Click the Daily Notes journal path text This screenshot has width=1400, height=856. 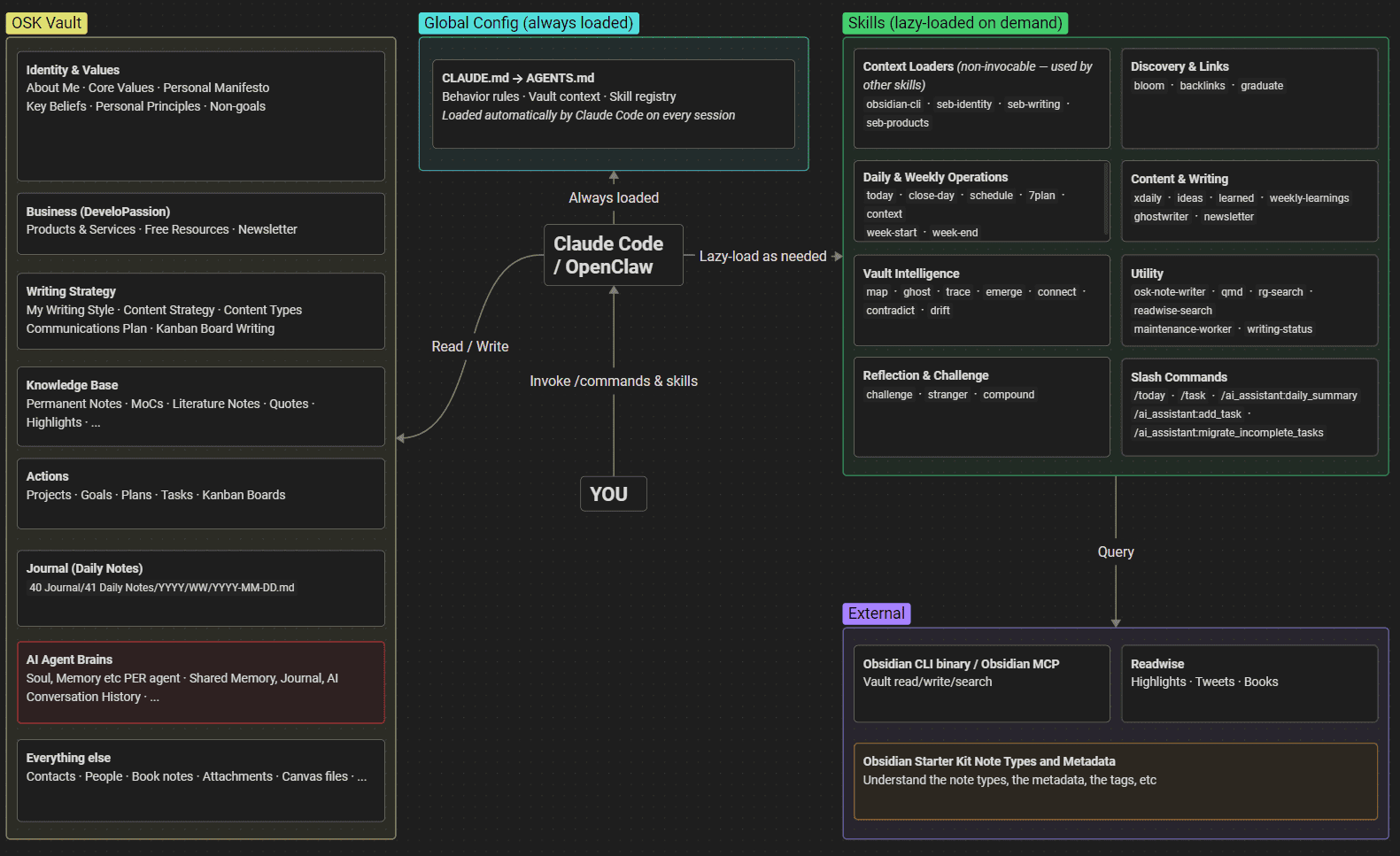click(x=161, y=588)
